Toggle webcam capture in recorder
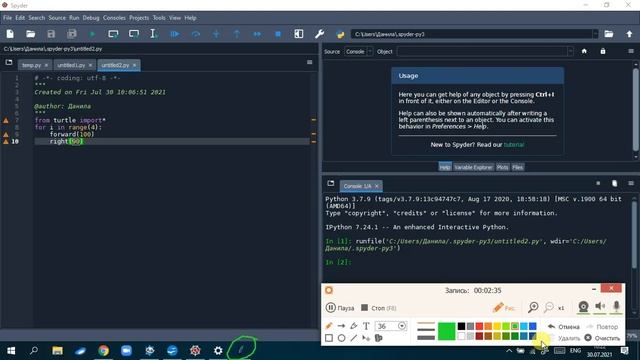This screenshot has width=640, height=360. [583, 307]
